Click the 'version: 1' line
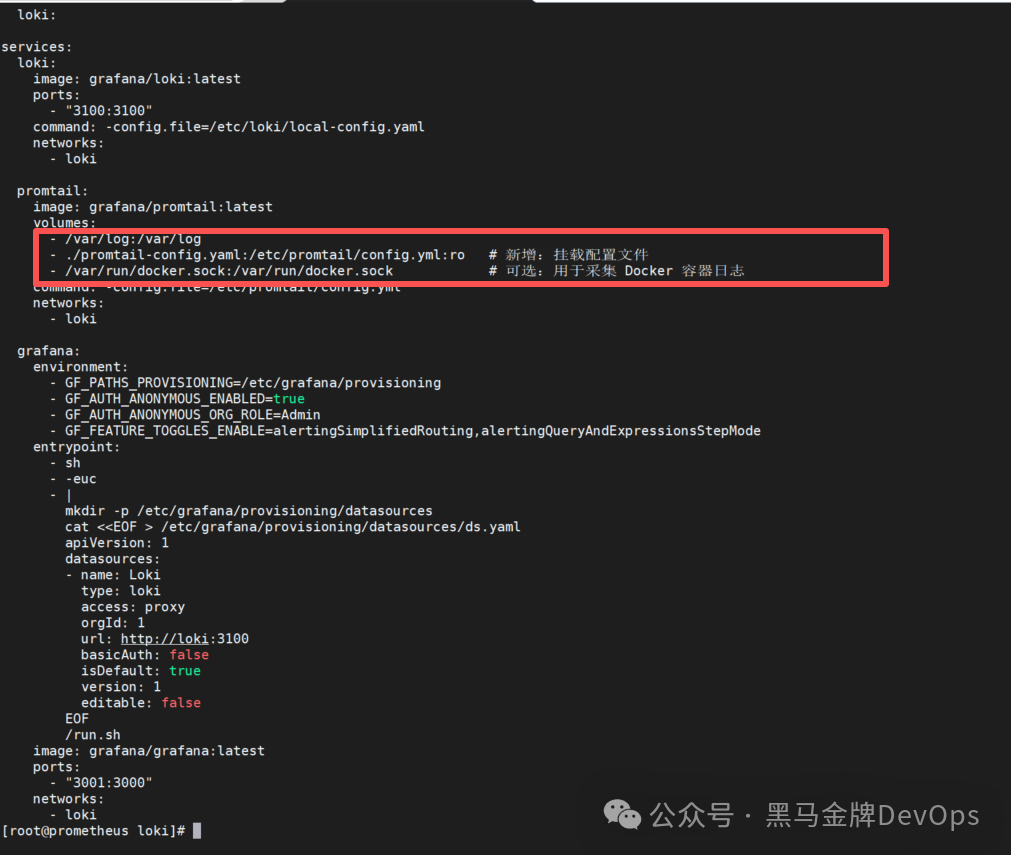1011x855 pixels. [x=121, y=687]
